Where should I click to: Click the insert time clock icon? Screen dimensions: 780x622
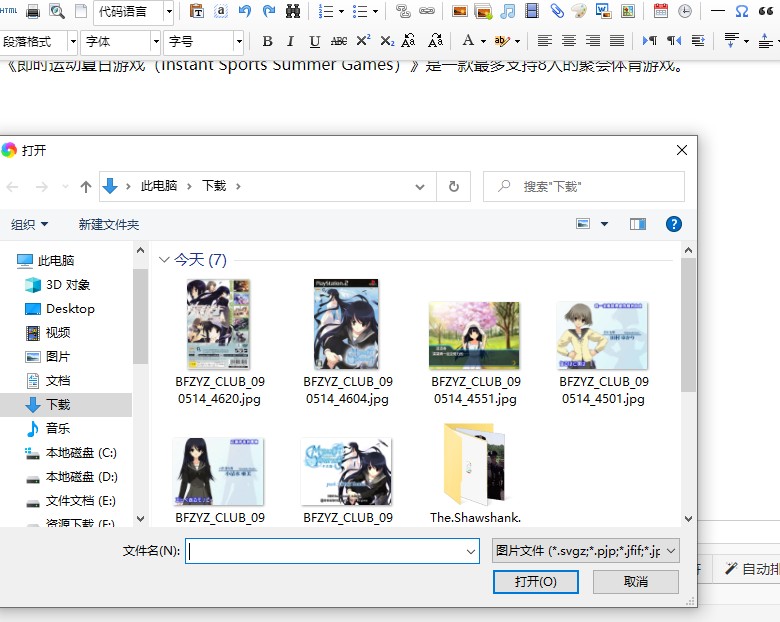[x=685, y=10]
